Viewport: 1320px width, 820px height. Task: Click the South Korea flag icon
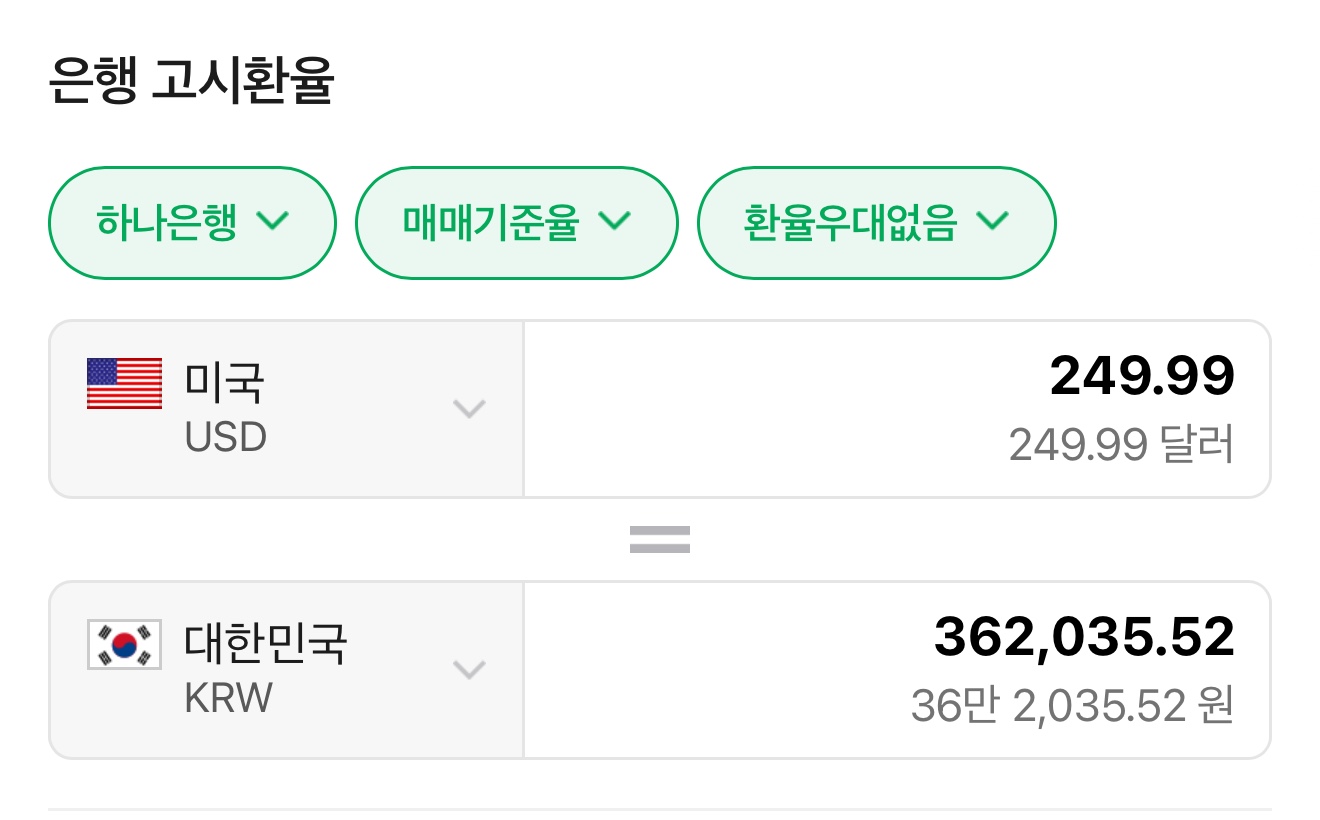pyautogui.click(x=124, y=644)
